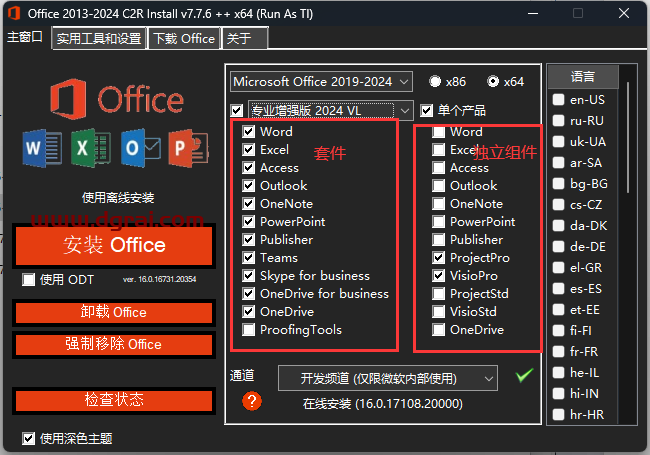Open the 实用工具和设置 tab

(x=99, y=39)
